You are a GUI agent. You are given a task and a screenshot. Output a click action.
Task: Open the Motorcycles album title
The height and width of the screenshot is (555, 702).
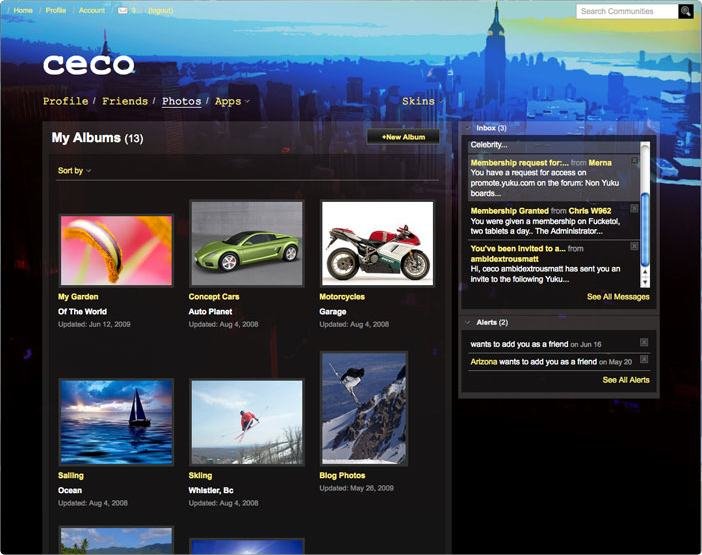tap(342, 297)
